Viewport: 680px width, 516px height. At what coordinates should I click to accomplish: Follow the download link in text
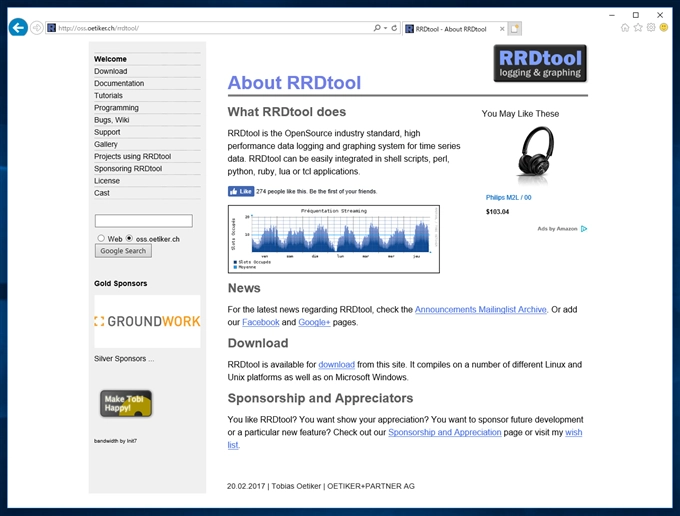pyautogui.click(x=337, y=365)
